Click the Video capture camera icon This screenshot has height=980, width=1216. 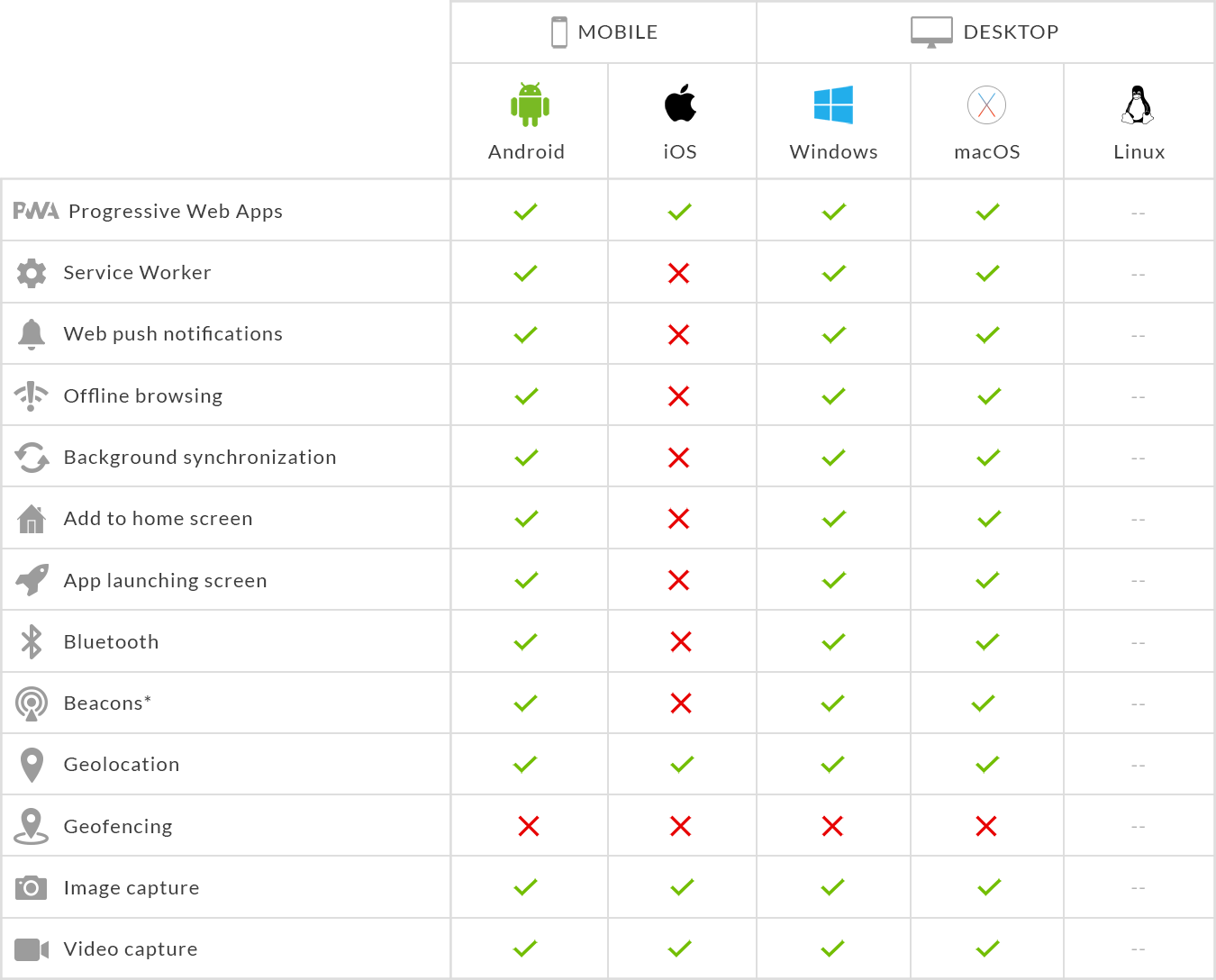pos(32,949)
